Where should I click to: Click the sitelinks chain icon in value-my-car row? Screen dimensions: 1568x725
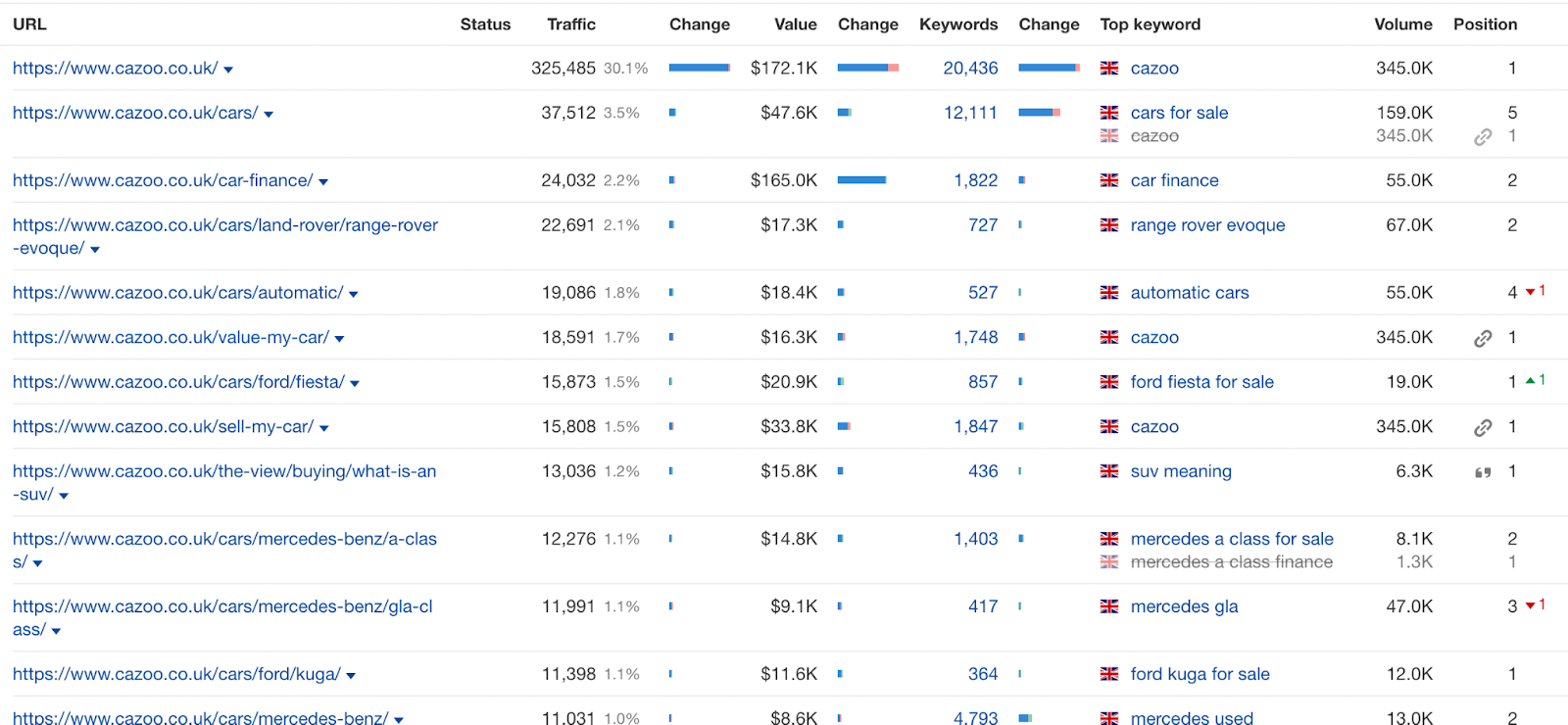tap(1483, 339)
